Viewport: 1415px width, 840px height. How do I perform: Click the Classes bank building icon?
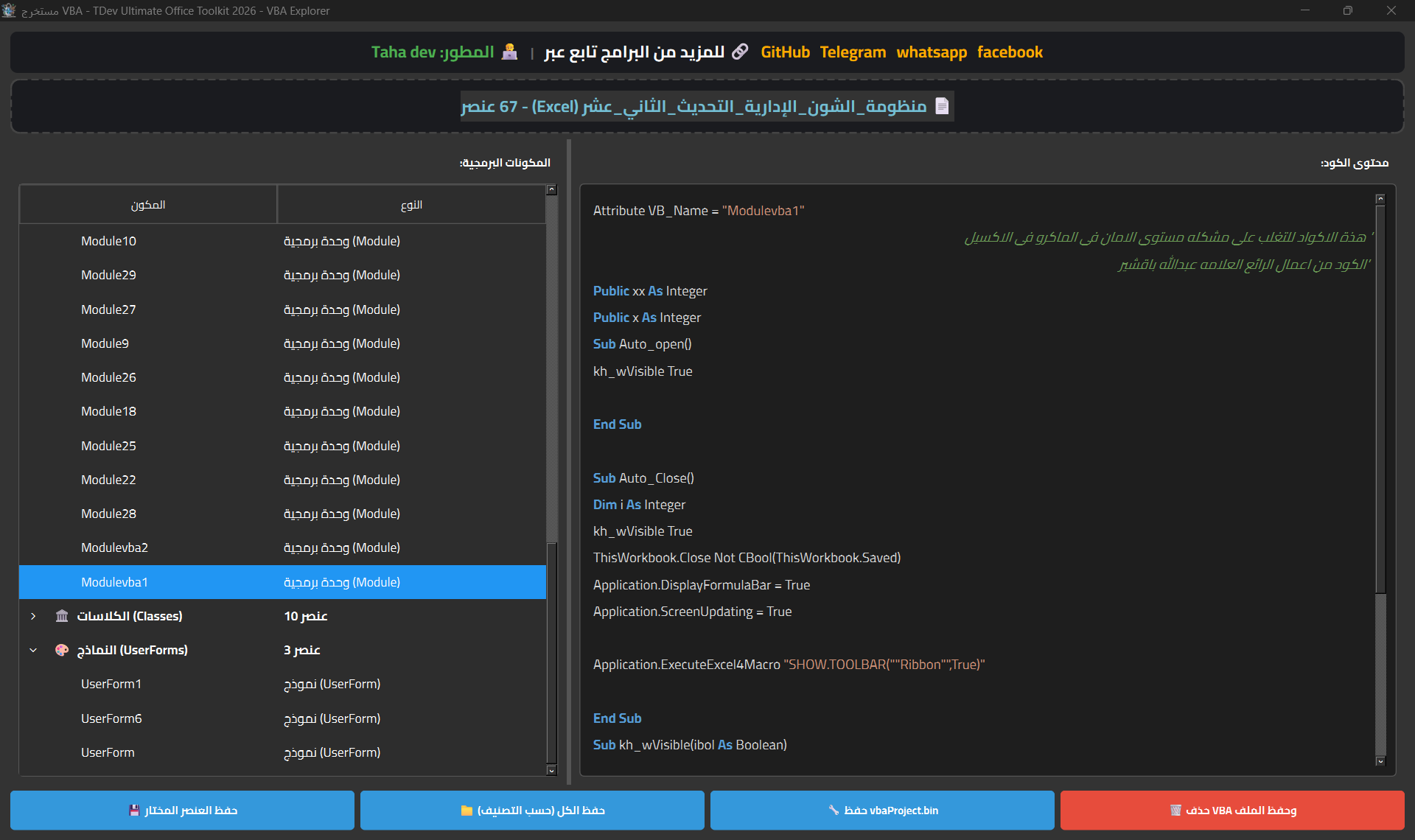point(62,616)
